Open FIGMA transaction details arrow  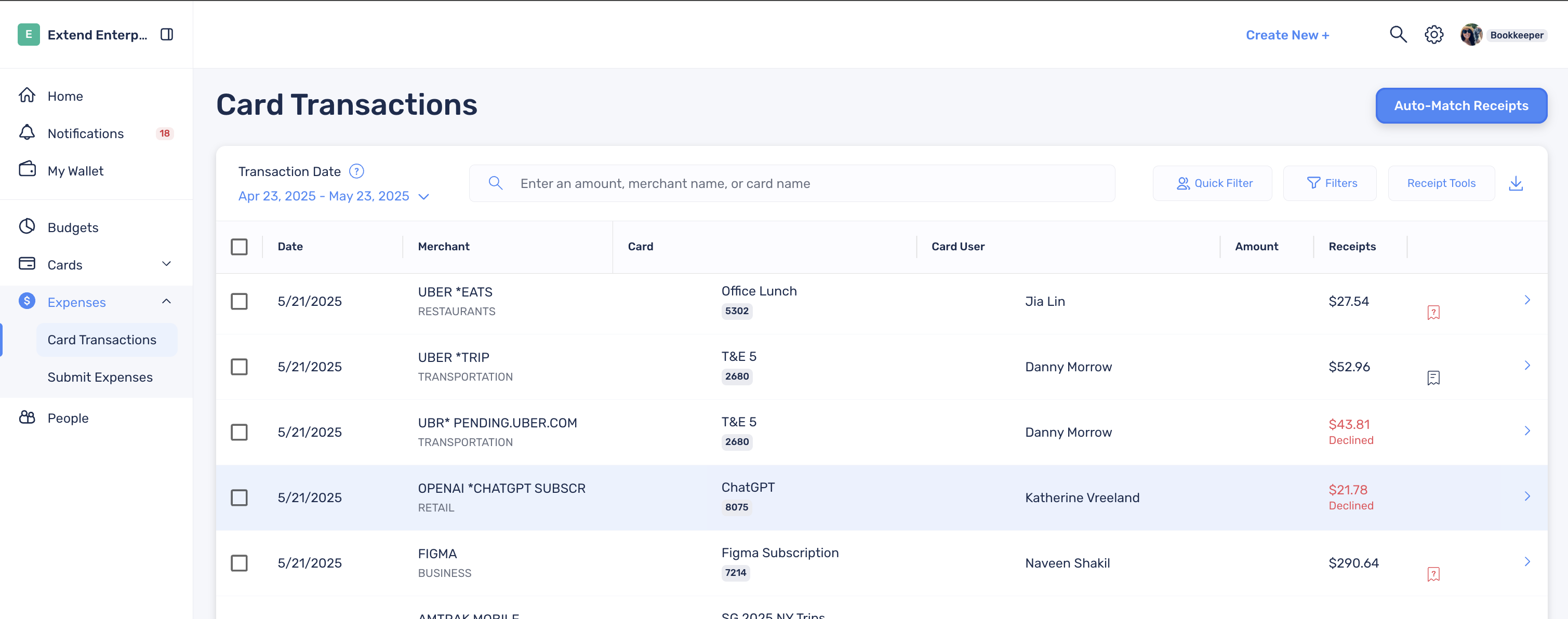[x=1527, y=561]
